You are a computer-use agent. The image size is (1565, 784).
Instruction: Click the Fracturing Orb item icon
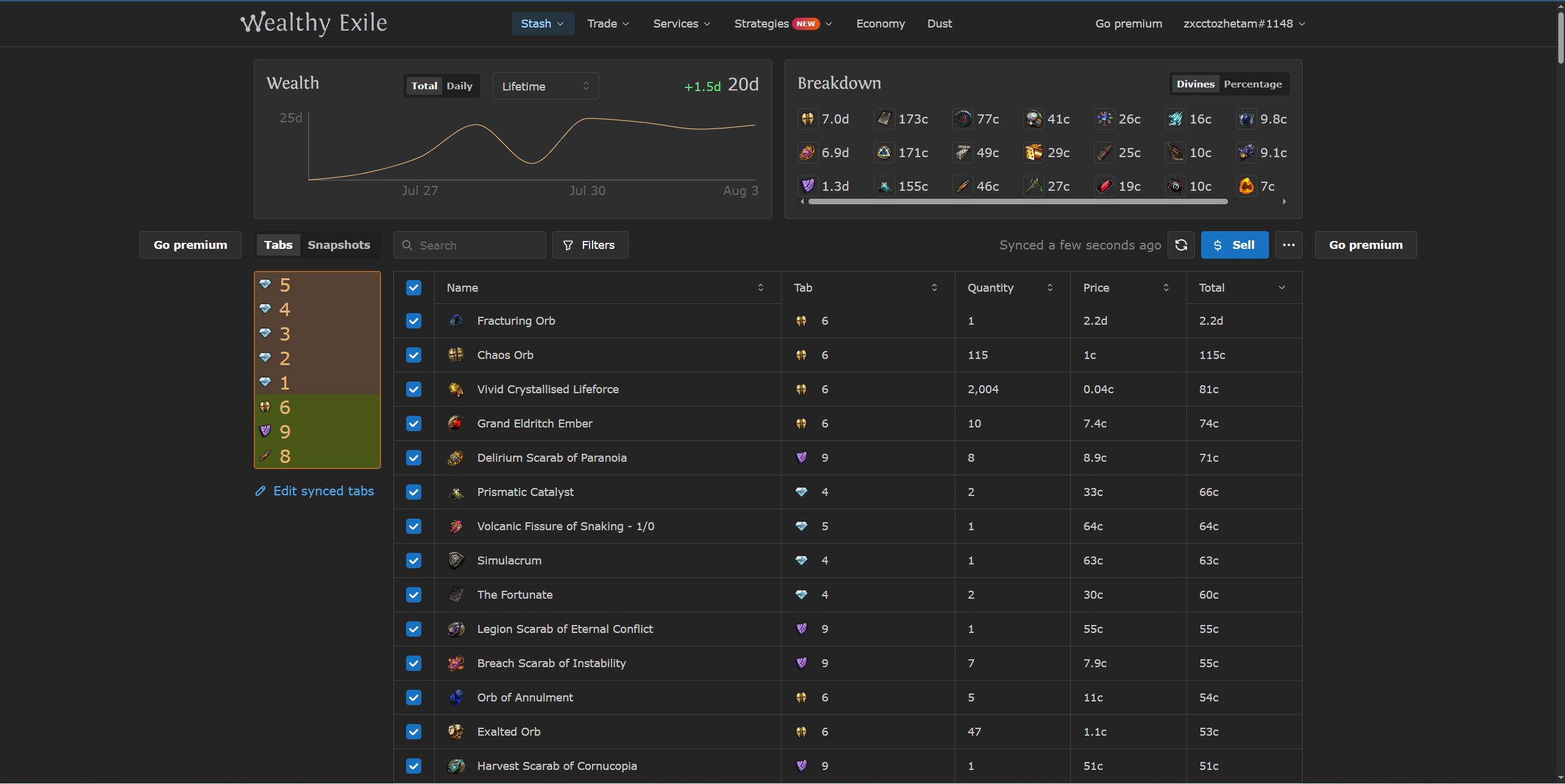(x=456, y=321)
